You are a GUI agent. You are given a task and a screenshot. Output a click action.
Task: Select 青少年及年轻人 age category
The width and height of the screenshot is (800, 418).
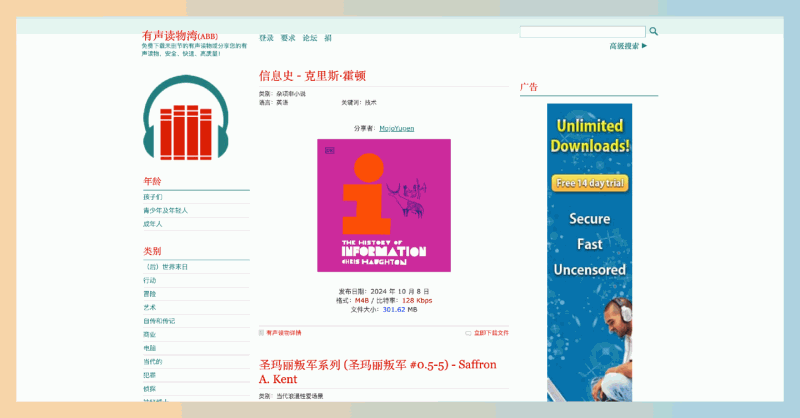pos(165,210)
